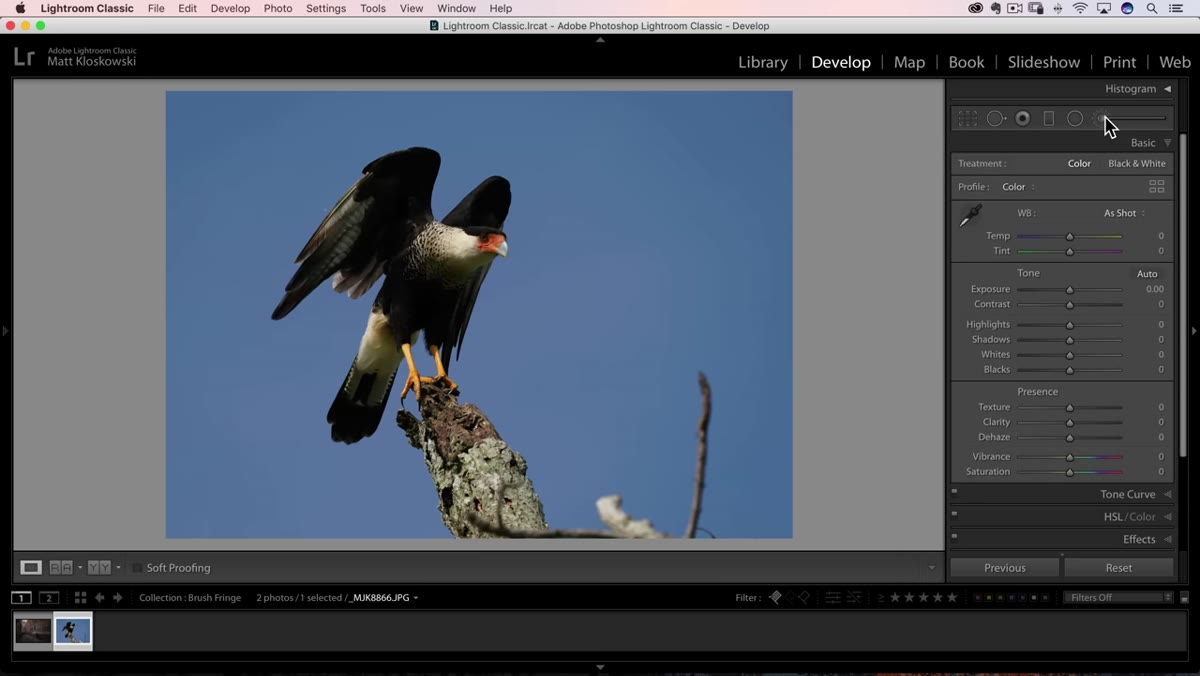Select the Radial Filter tool
1200x676 pixels.
coord(1075,118)
